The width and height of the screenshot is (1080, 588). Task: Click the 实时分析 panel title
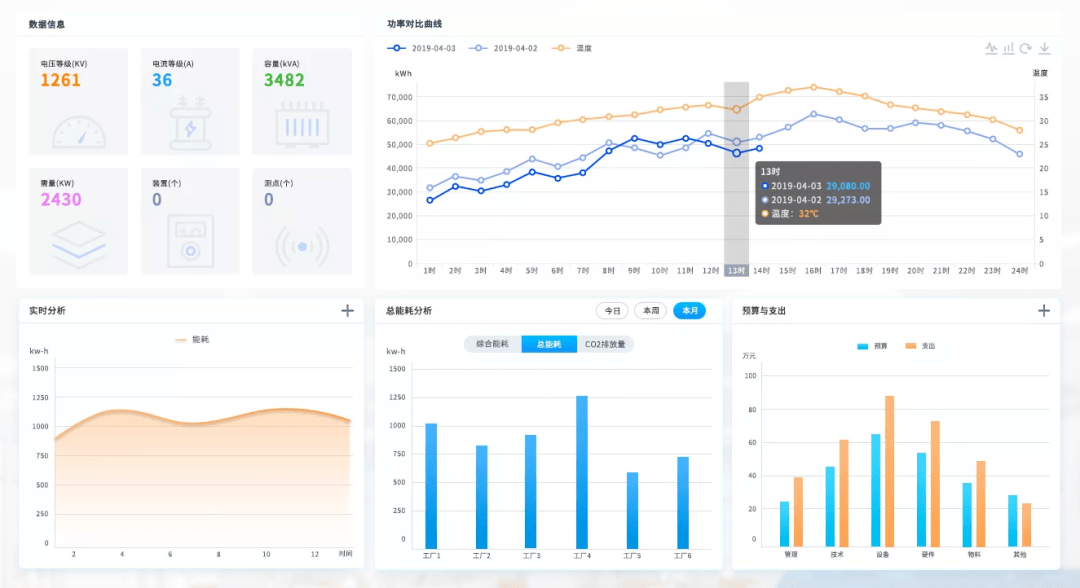coord(47,311)
